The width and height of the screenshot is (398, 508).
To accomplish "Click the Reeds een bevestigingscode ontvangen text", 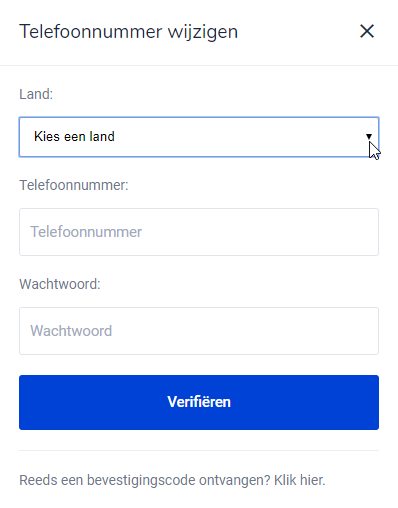I will (x=145, y=480).
